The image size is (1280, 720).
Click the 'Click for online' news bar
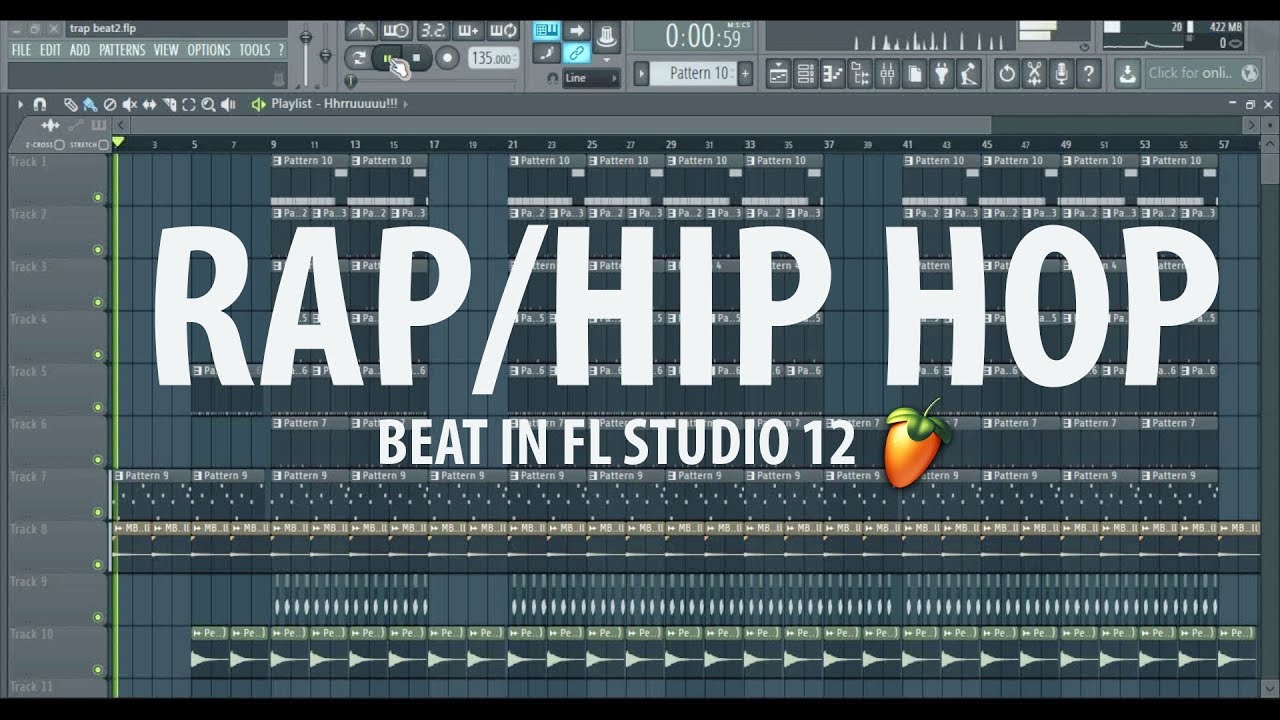pyautogui.click(x=1202, y=73)
